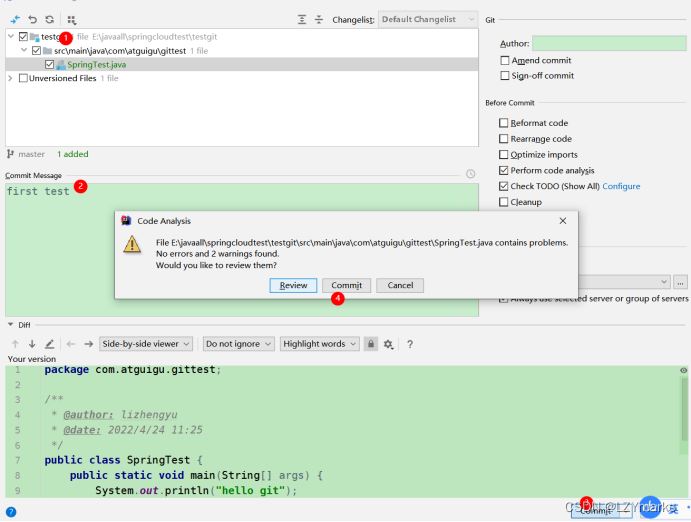Check the Unversioned Files checkbox
691x522 pixels.
point(23,78)
